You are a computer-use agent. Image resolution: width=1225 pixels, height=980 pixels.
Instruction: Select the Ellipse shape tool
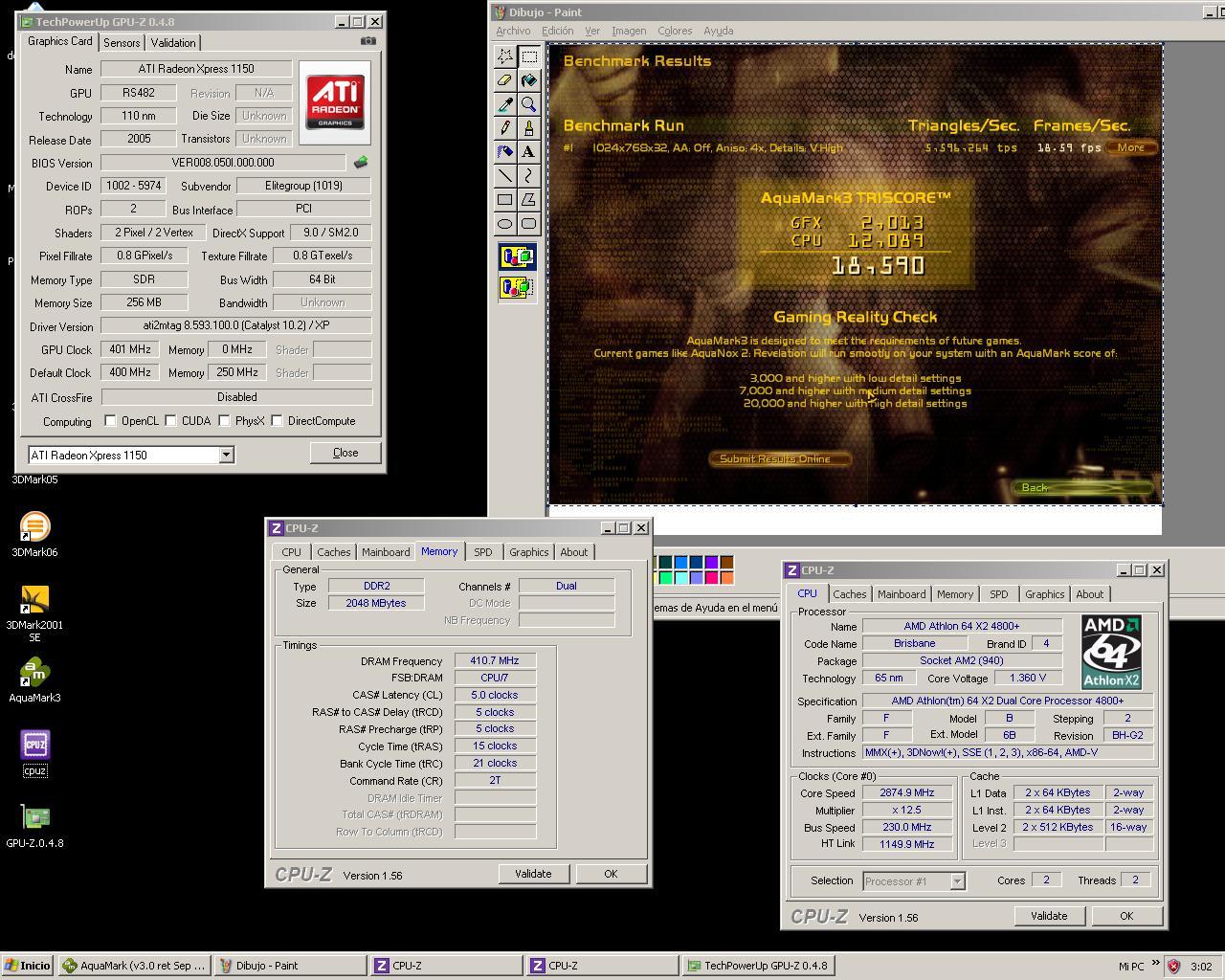coord(505,224)
